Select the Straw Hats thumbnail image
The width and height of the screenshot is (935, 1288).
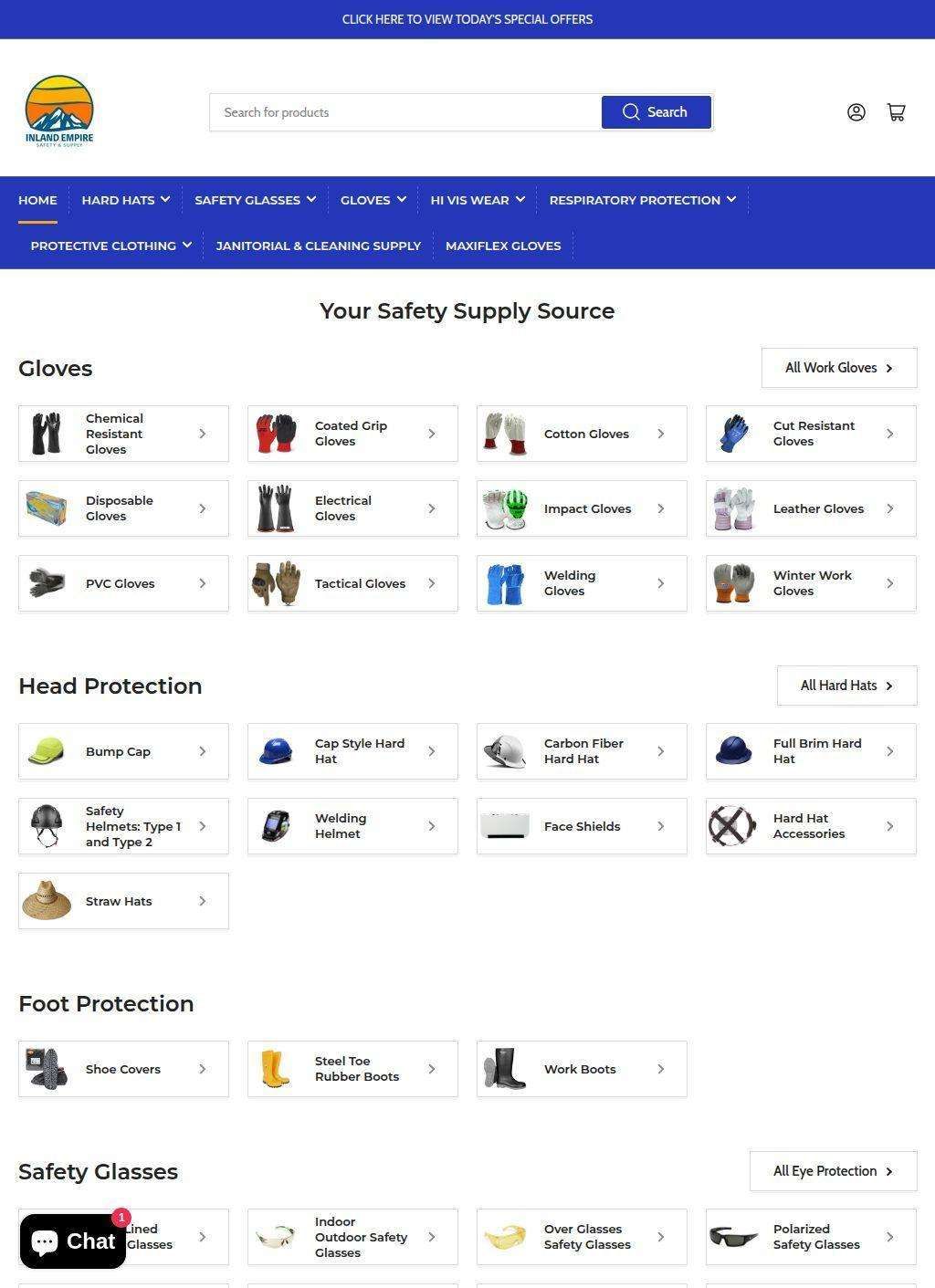coord(47,901)
